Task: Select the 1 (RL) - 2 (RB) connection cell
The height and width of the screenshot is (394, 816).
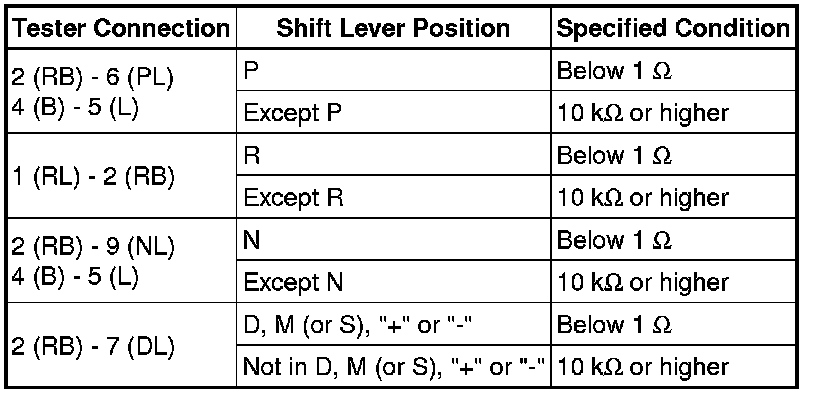Action: tap(121, 176)
